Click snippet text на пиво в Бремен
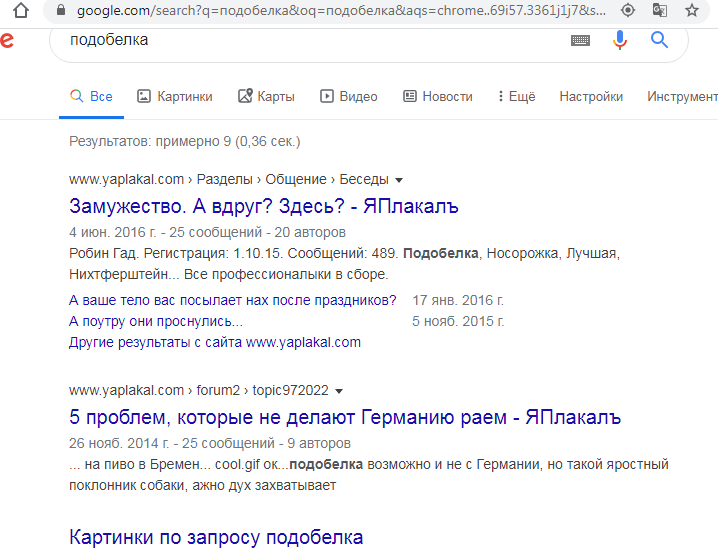718x551 pixels. [x=369, y=475]
